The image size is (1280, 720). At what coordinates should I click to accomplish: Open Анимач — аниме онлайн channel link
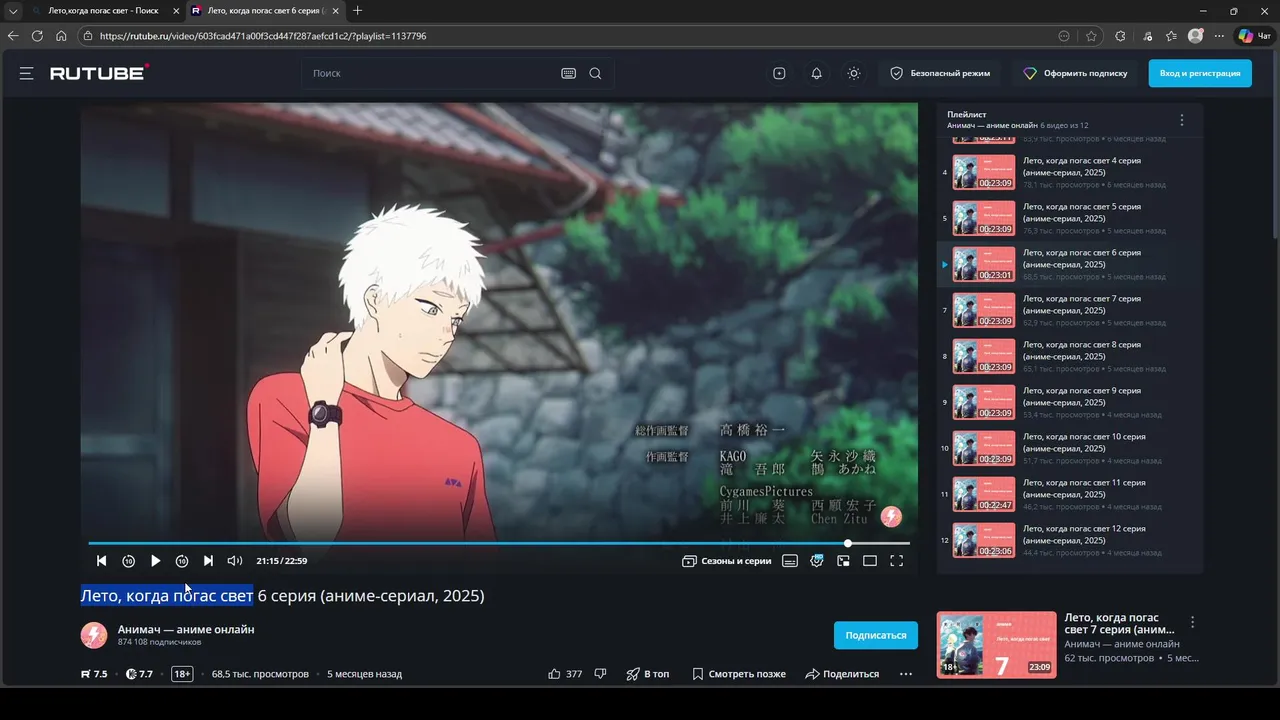tap(186, 629)
